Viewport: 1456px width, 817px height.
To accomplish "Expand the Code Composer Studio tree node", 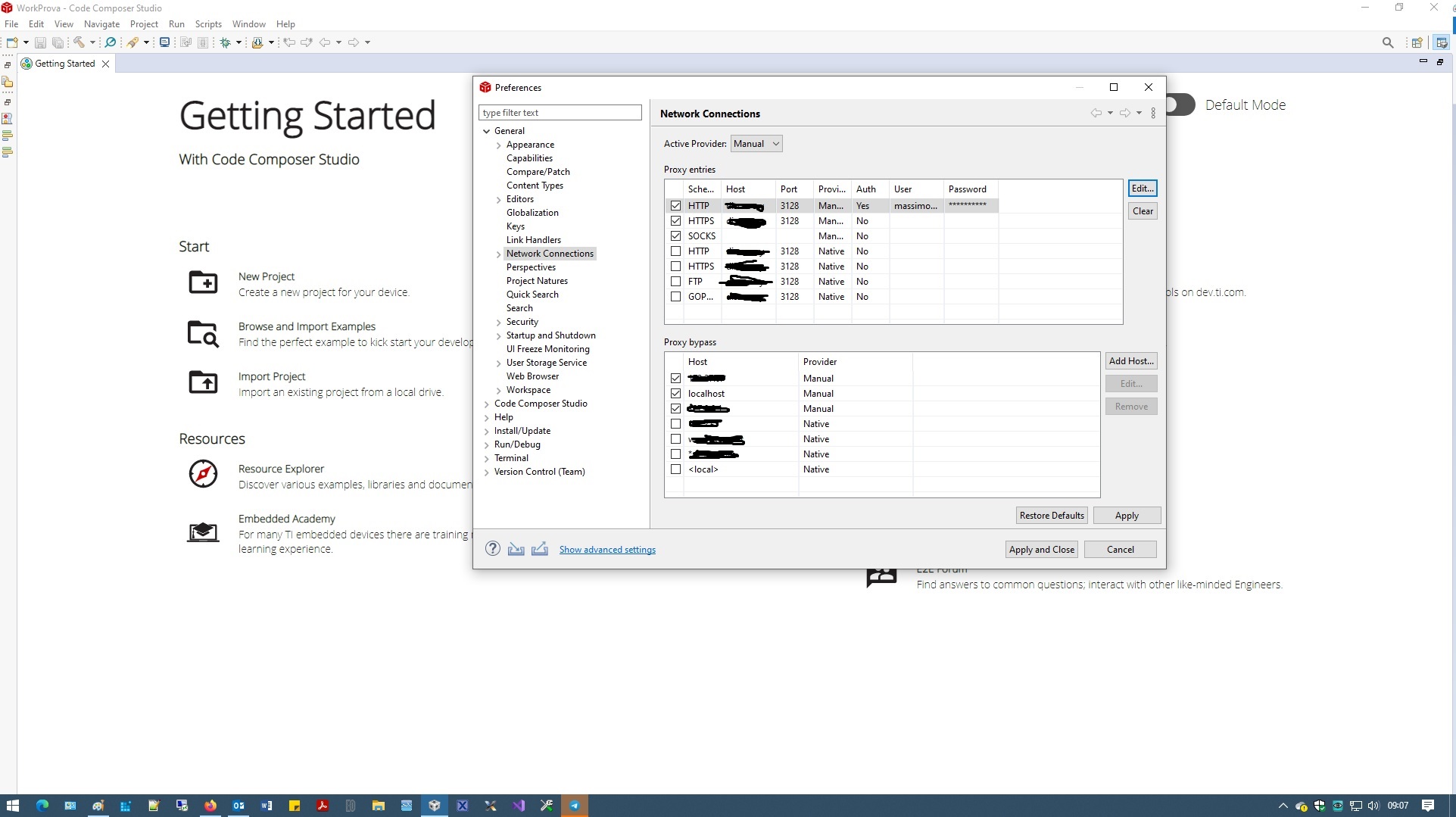I will 487,404.
